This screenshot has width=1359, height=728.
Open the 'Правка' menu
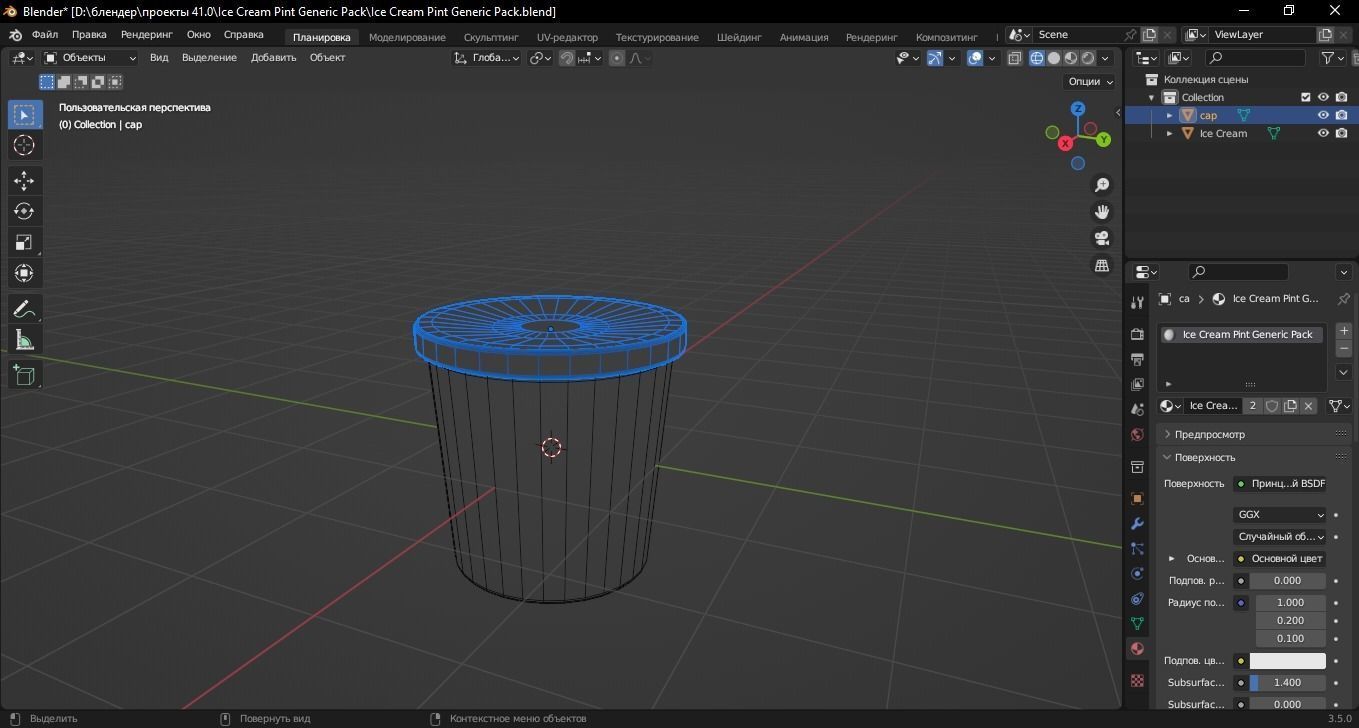pos(89,35)
